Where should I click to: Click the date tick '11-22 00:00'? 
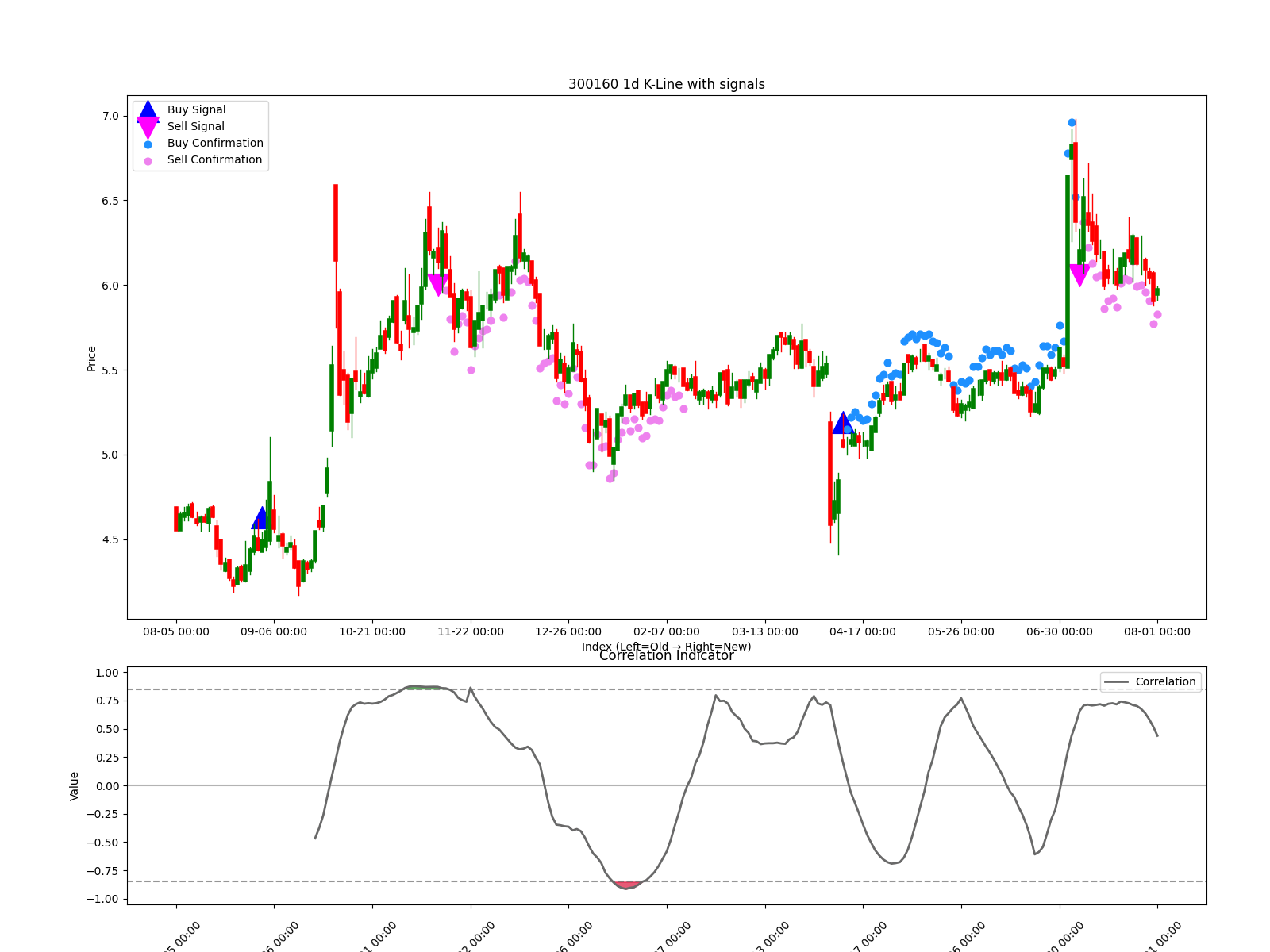[x=471, y=631]
